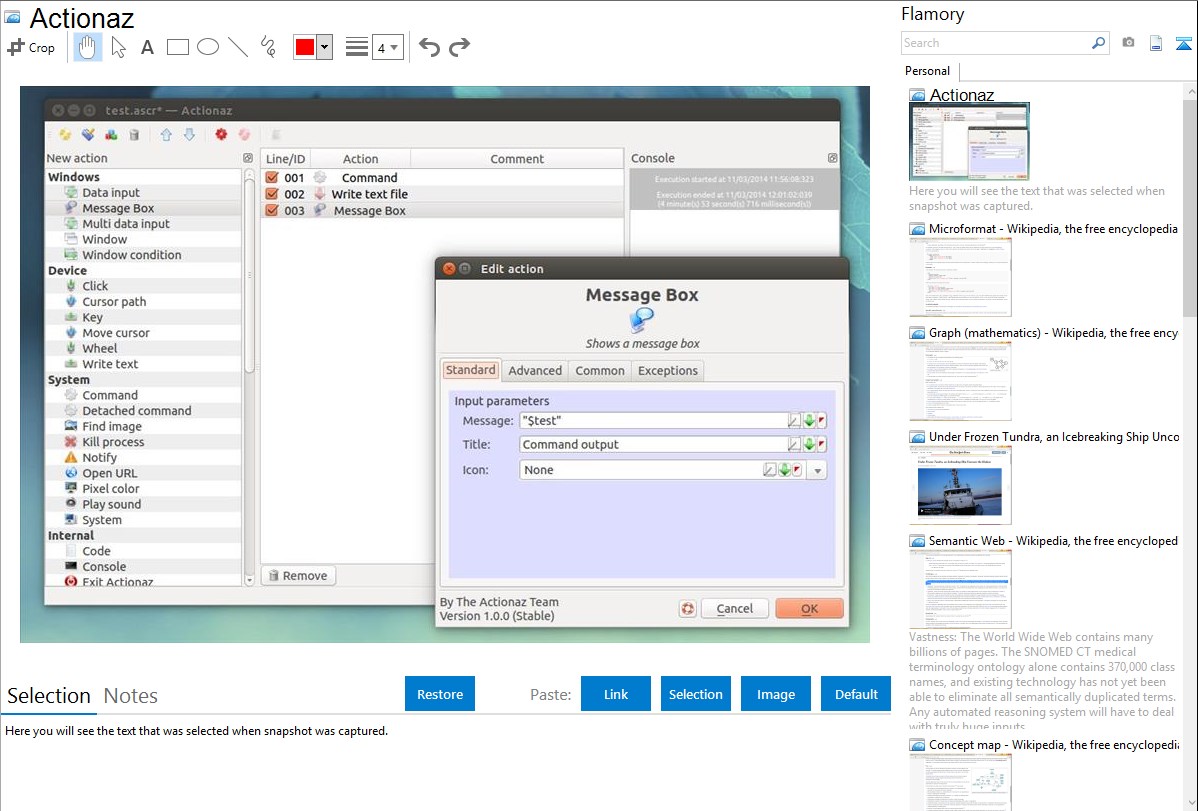Open the Actionaz snapshot thumbnail

[x=969, y=141]
